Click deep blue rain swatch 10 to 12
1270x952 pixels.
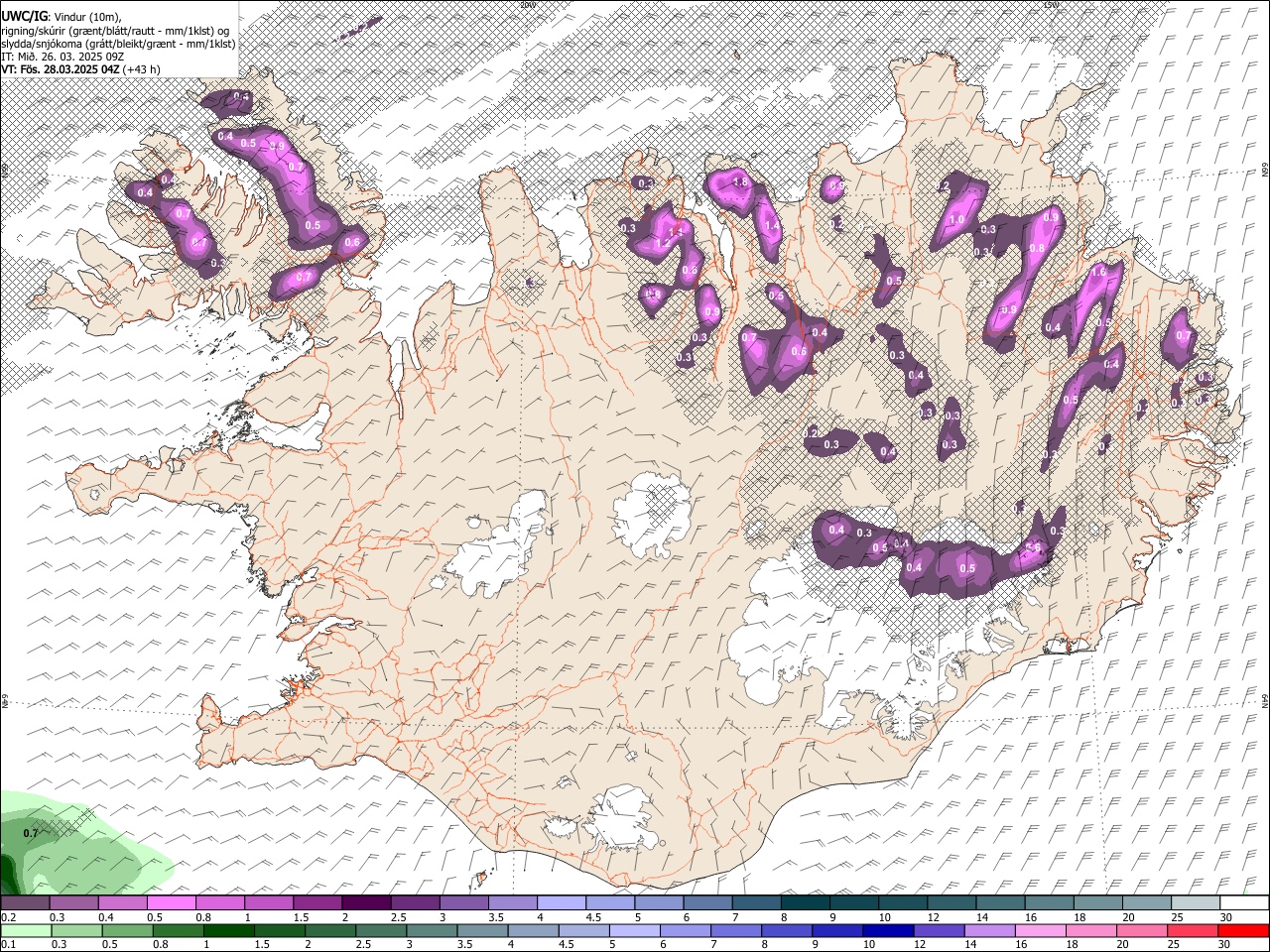(887, 930)
